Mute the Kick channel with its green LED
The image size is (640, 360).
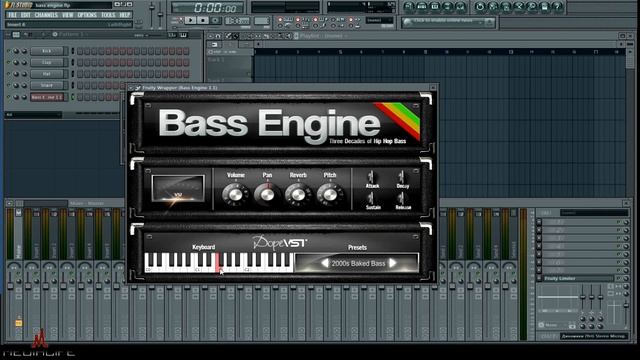pos(8,51)
